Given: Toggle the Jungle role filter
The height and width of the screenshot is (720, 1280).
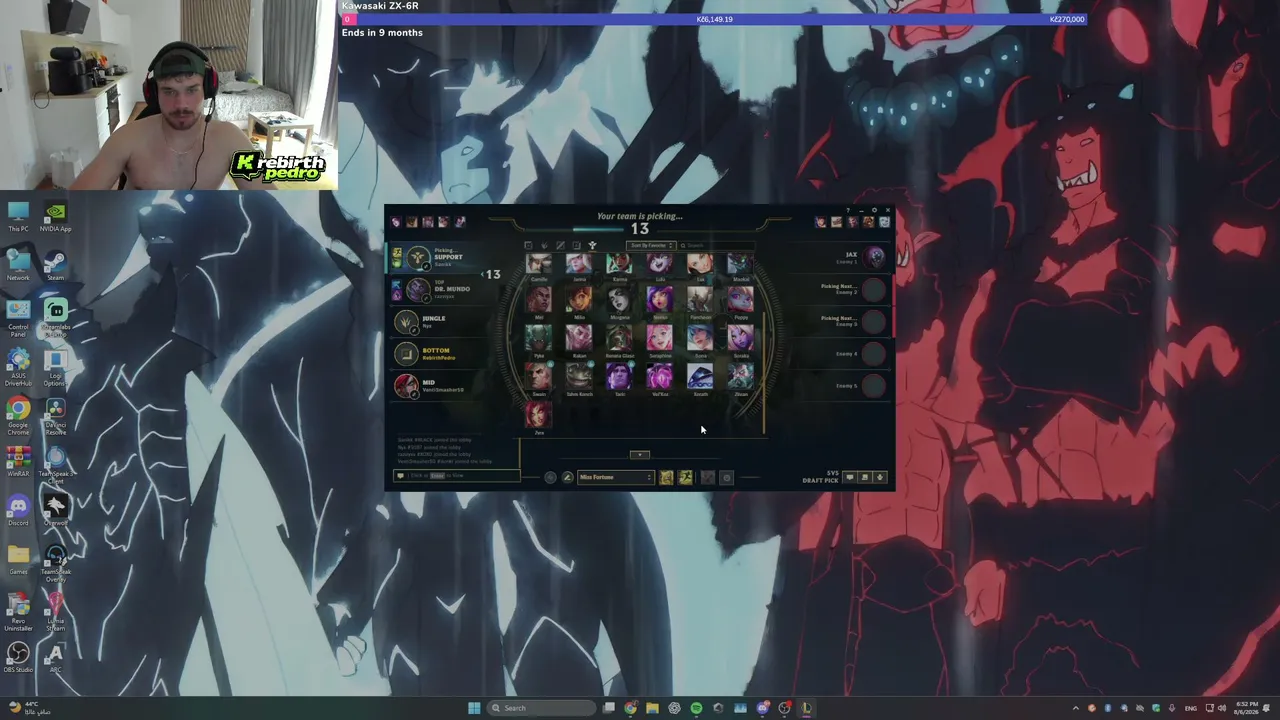Looking at the screenshot, I should 544,245.
